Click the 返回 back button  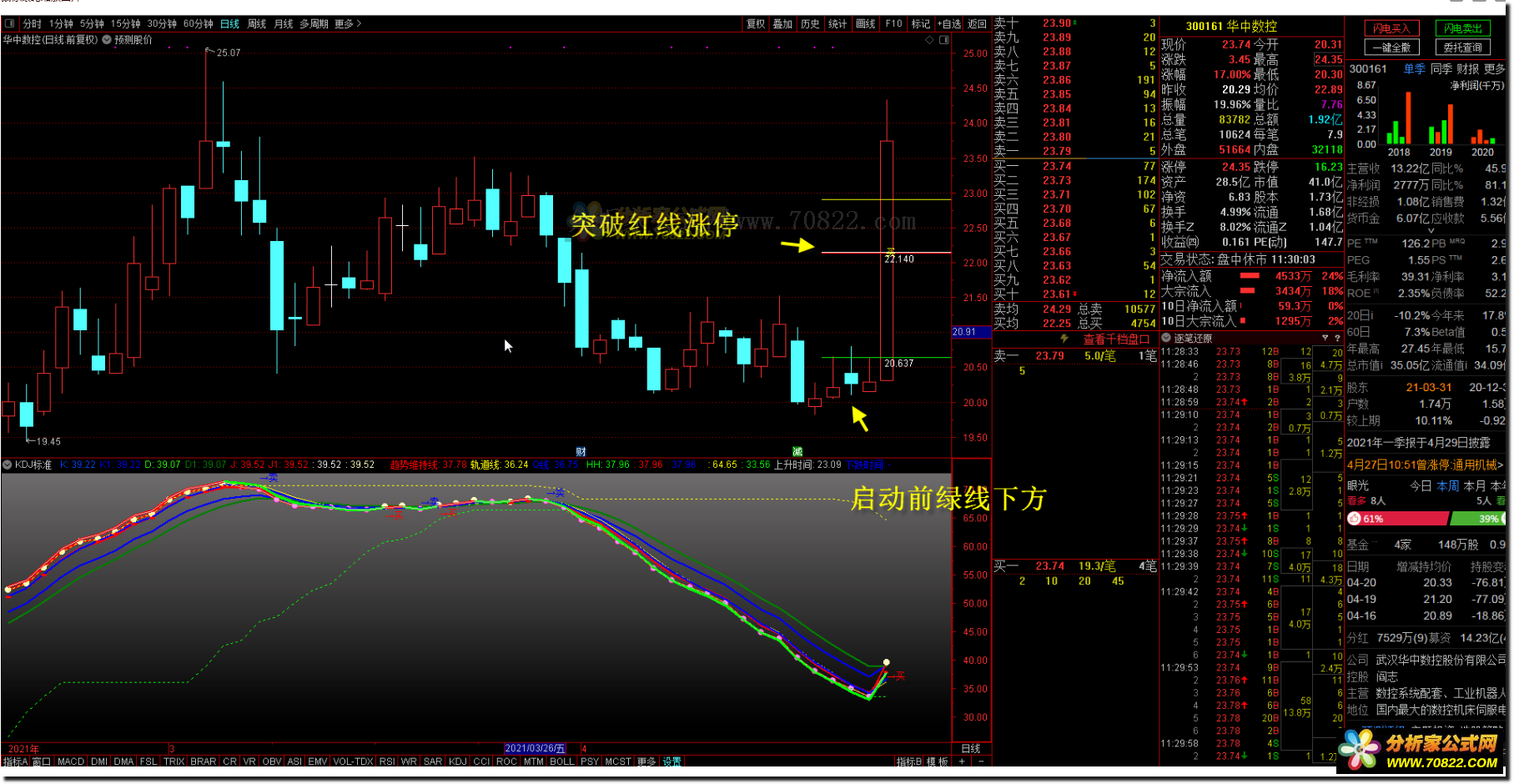[977, 24]
